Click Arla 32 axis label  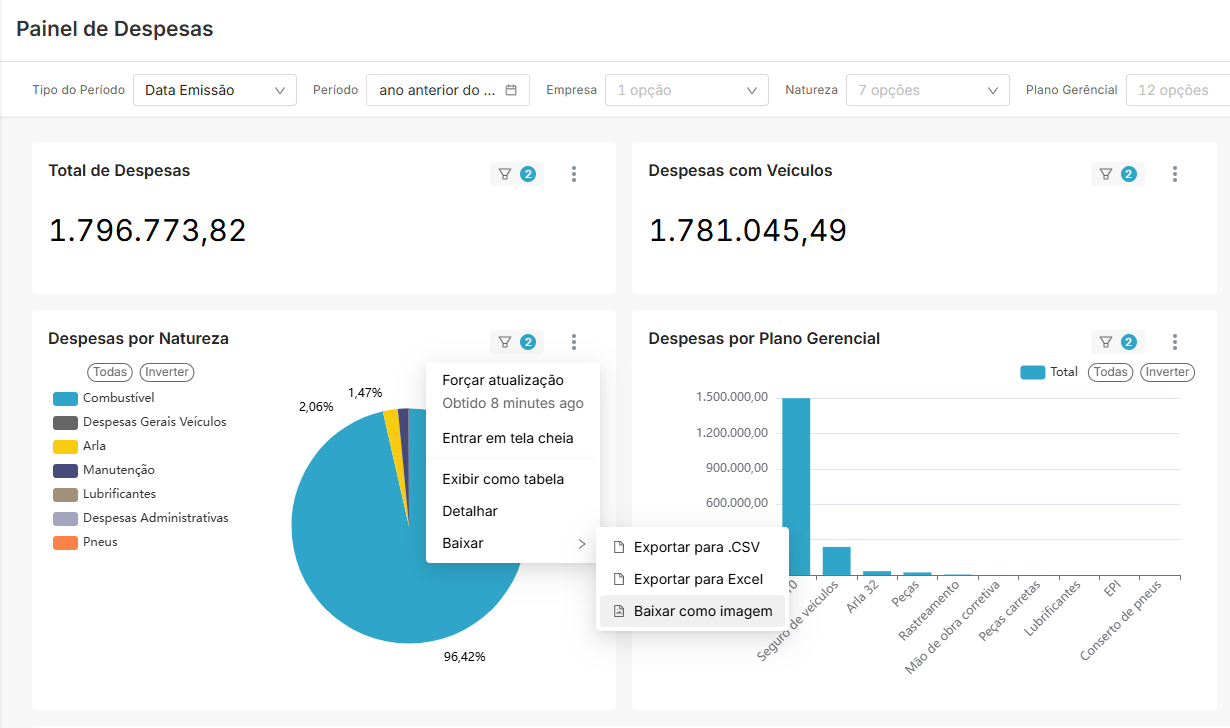coord(862,597)
